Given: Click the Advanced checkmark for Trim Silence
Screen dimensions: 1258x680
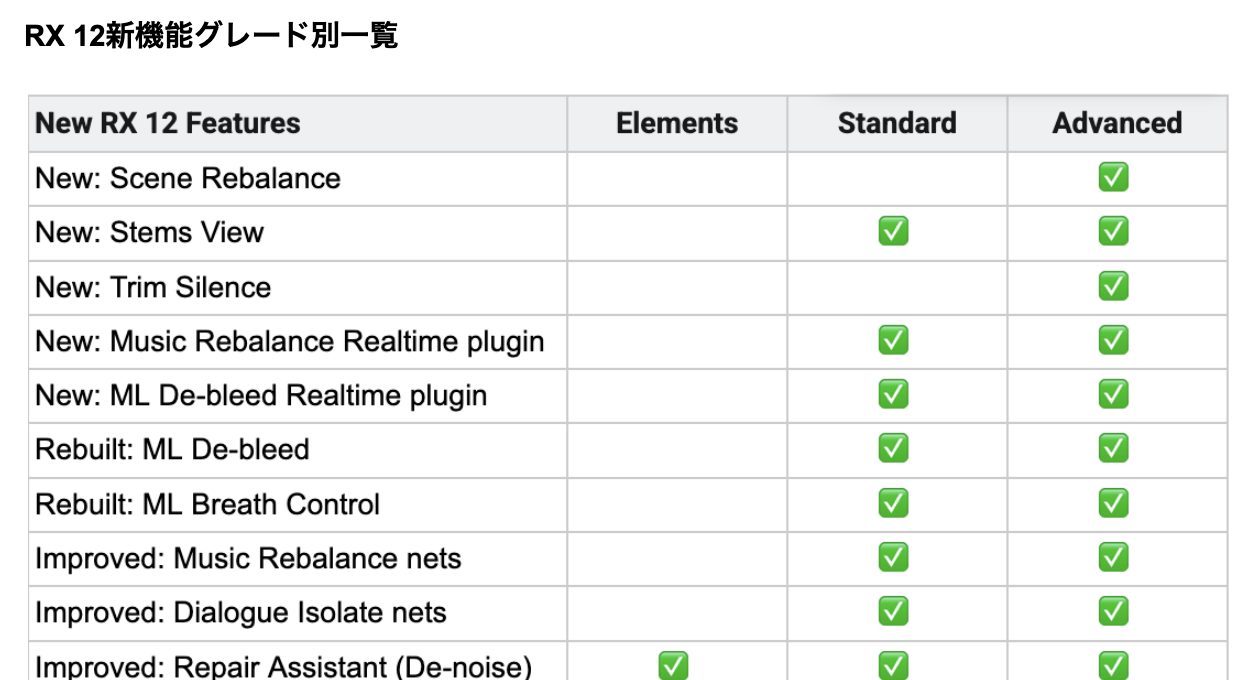Looking at the screenshot, I should (x=1113, y=287).
